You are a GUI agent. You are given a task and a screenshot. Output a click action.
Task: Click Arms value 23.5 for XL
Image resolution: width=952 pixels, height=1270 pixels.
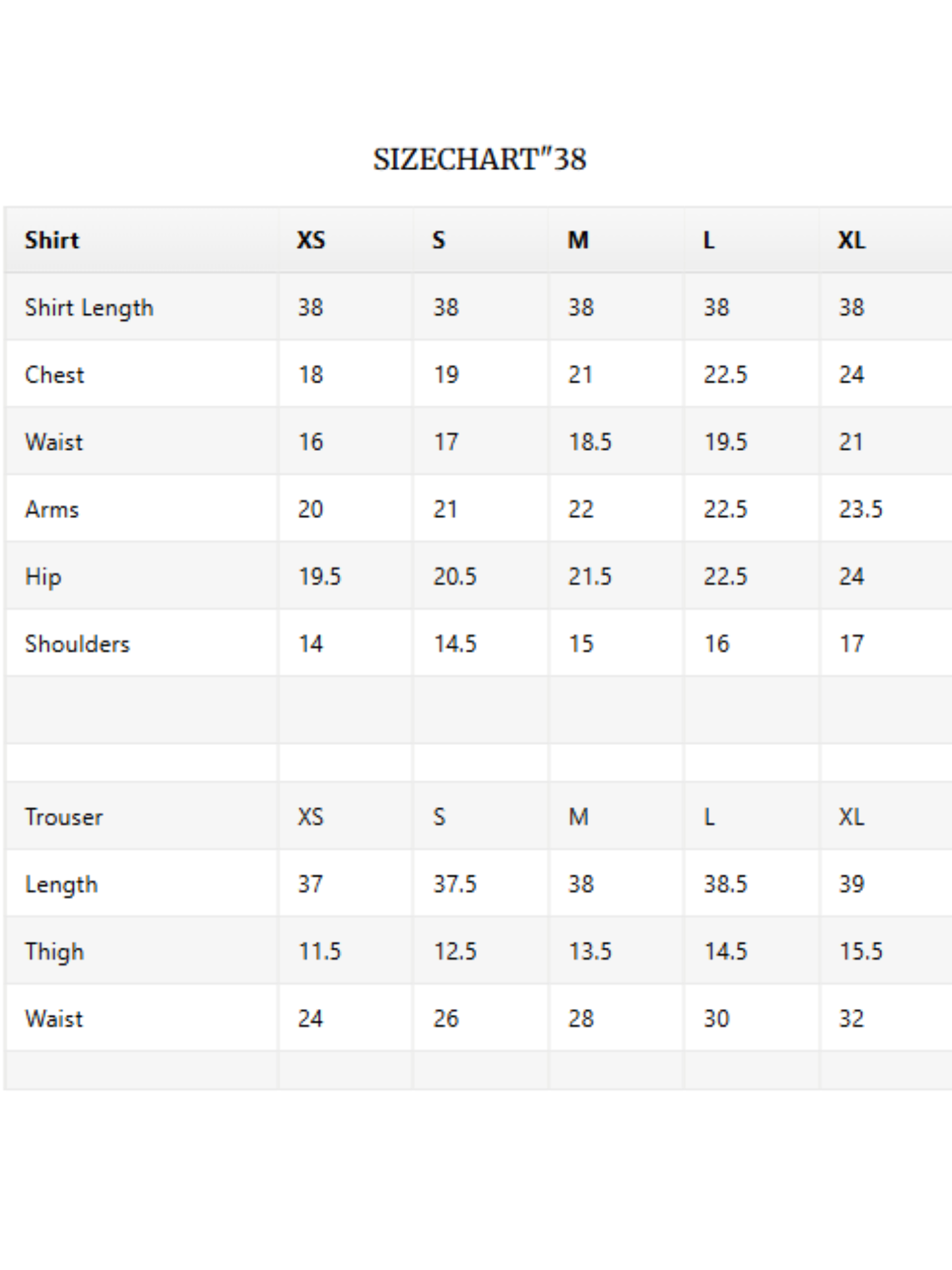coord(860,509)
